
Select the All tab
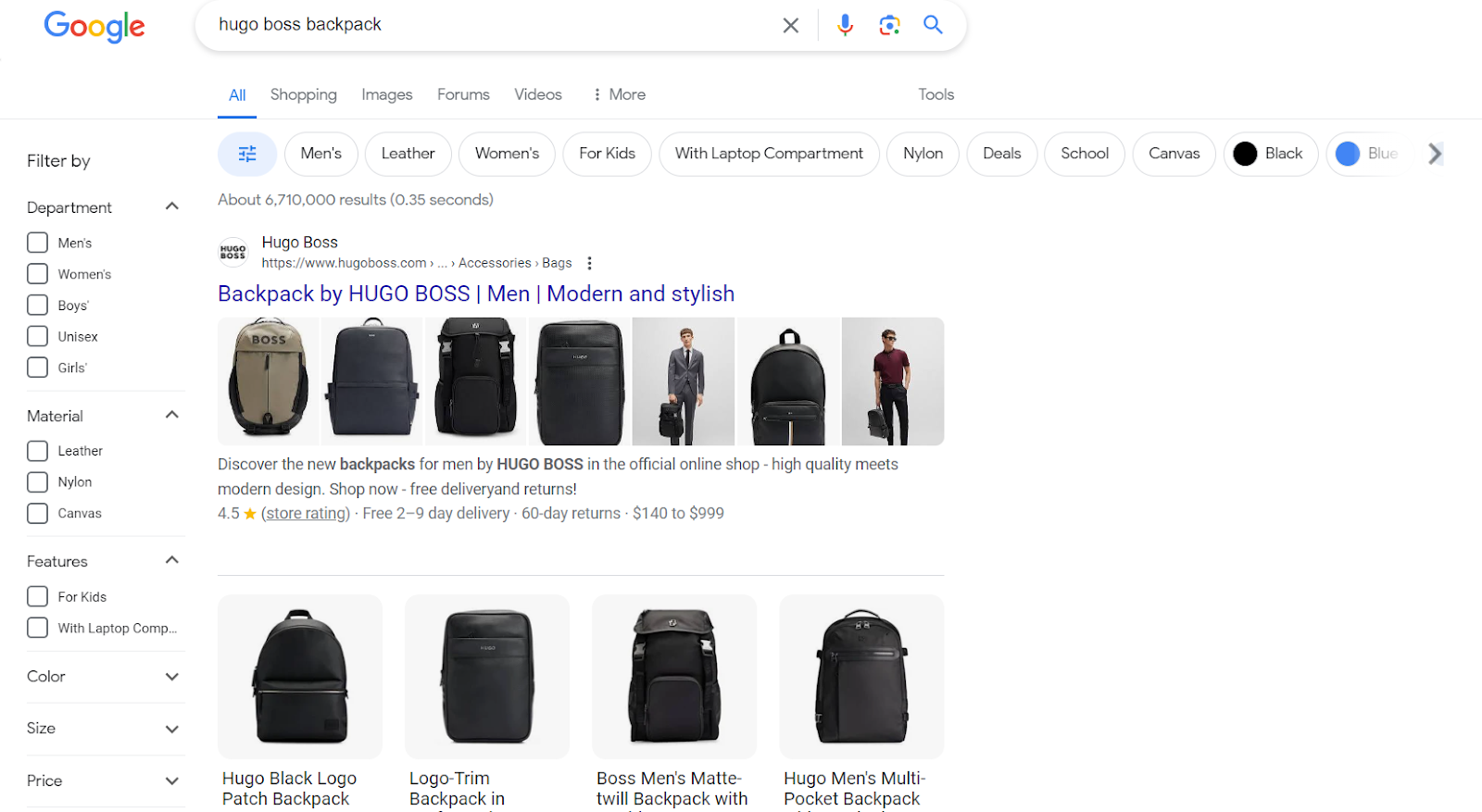click(x=237, y=94)
